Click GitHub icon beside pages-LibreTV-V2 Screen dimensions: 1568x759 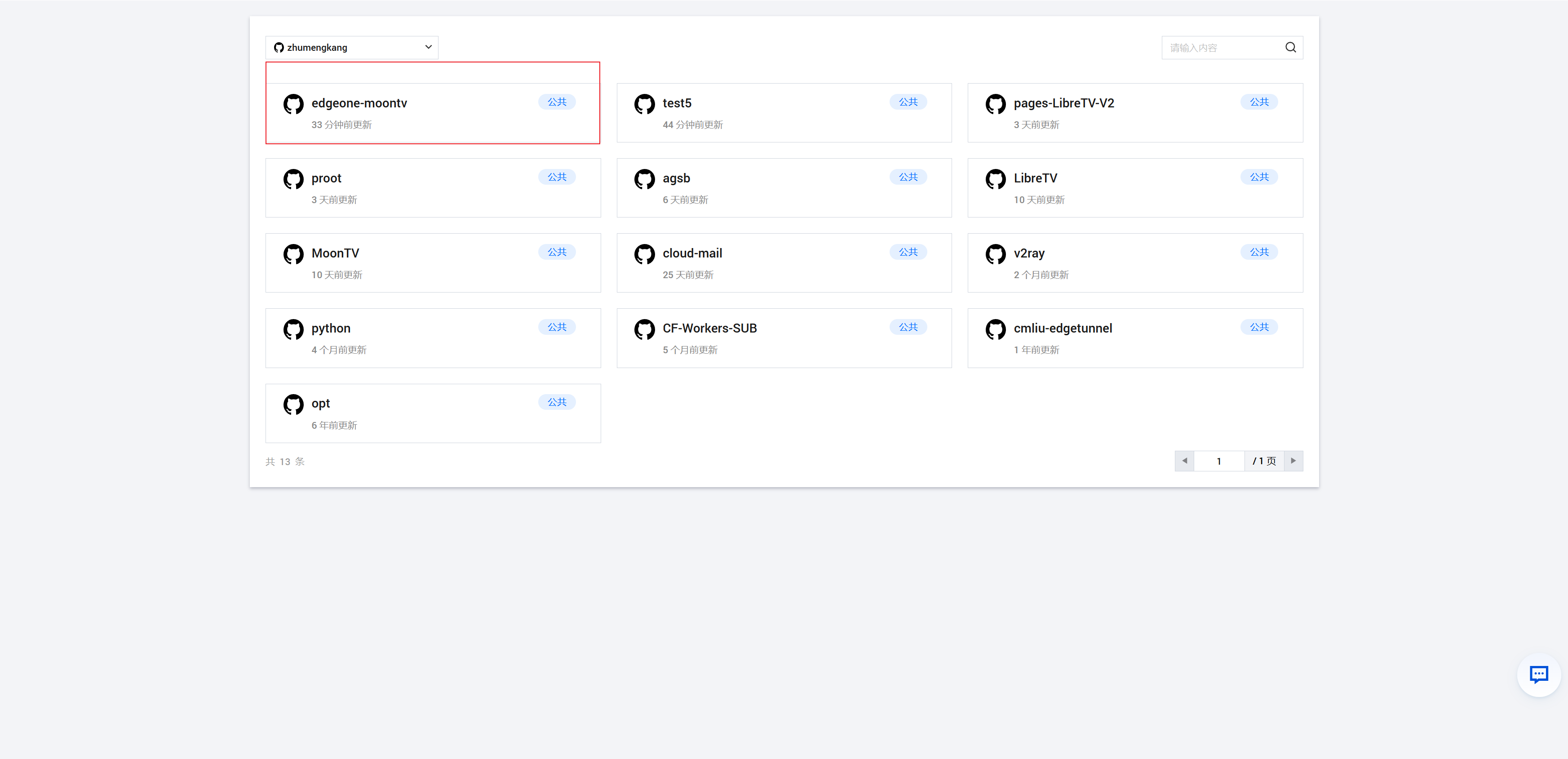995,104
